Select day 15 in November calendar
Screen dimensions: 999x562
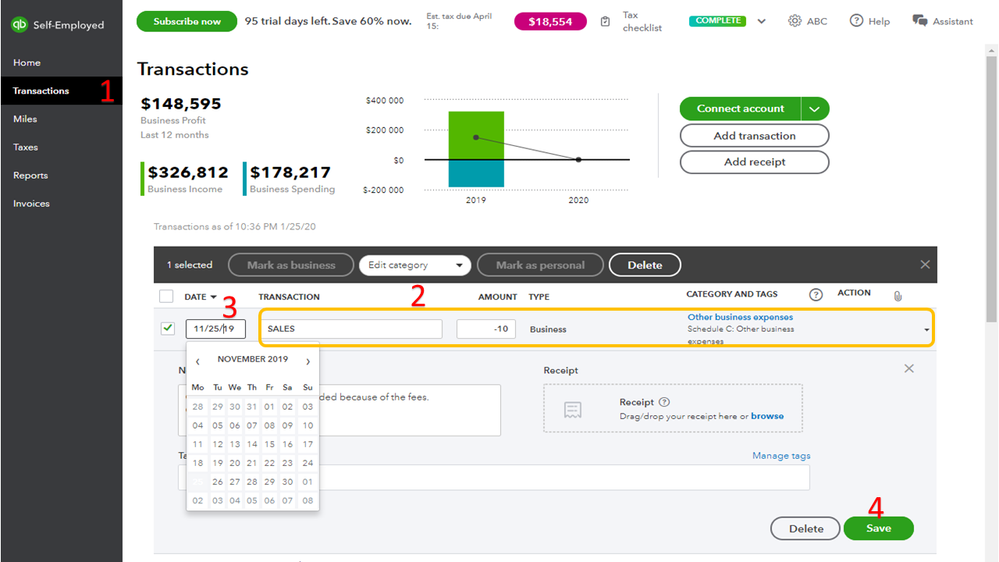(x=270, y=444)
